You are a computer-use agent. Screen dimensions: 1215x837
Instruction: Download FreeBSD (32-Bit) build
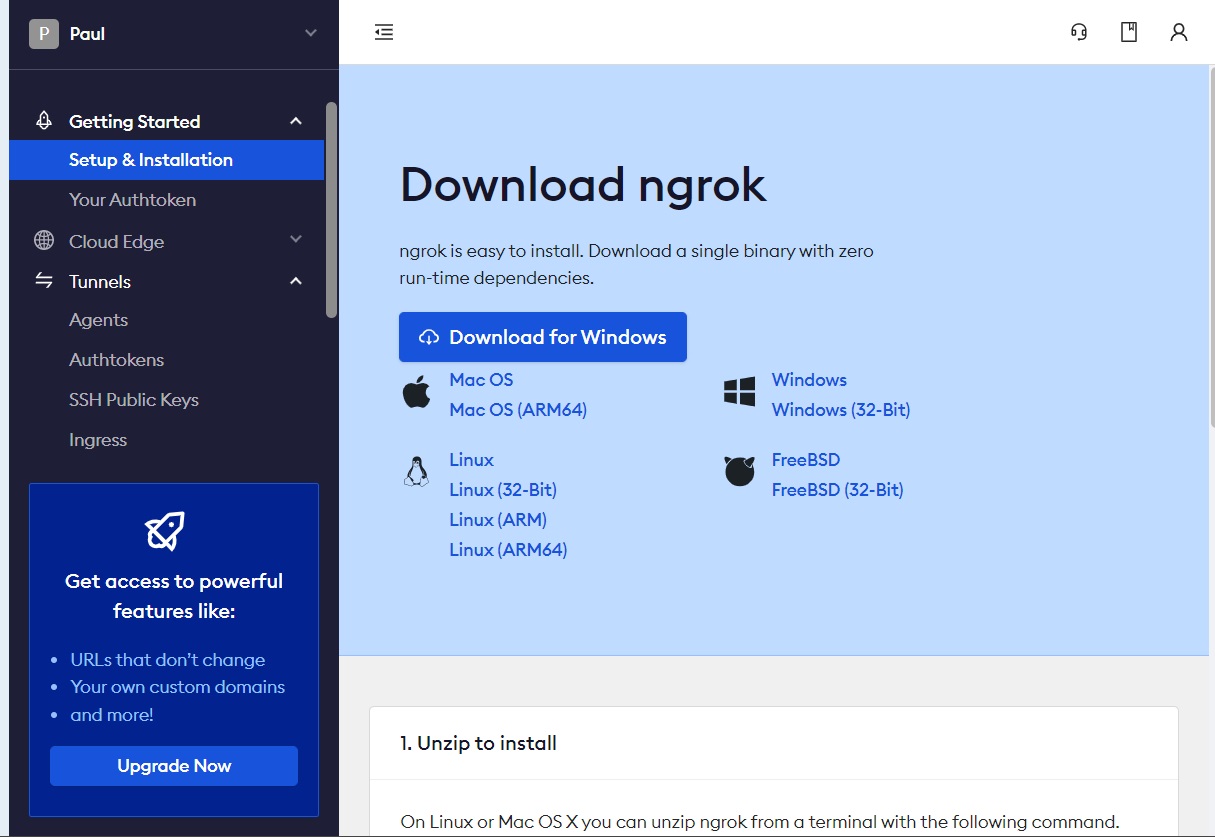838,490
